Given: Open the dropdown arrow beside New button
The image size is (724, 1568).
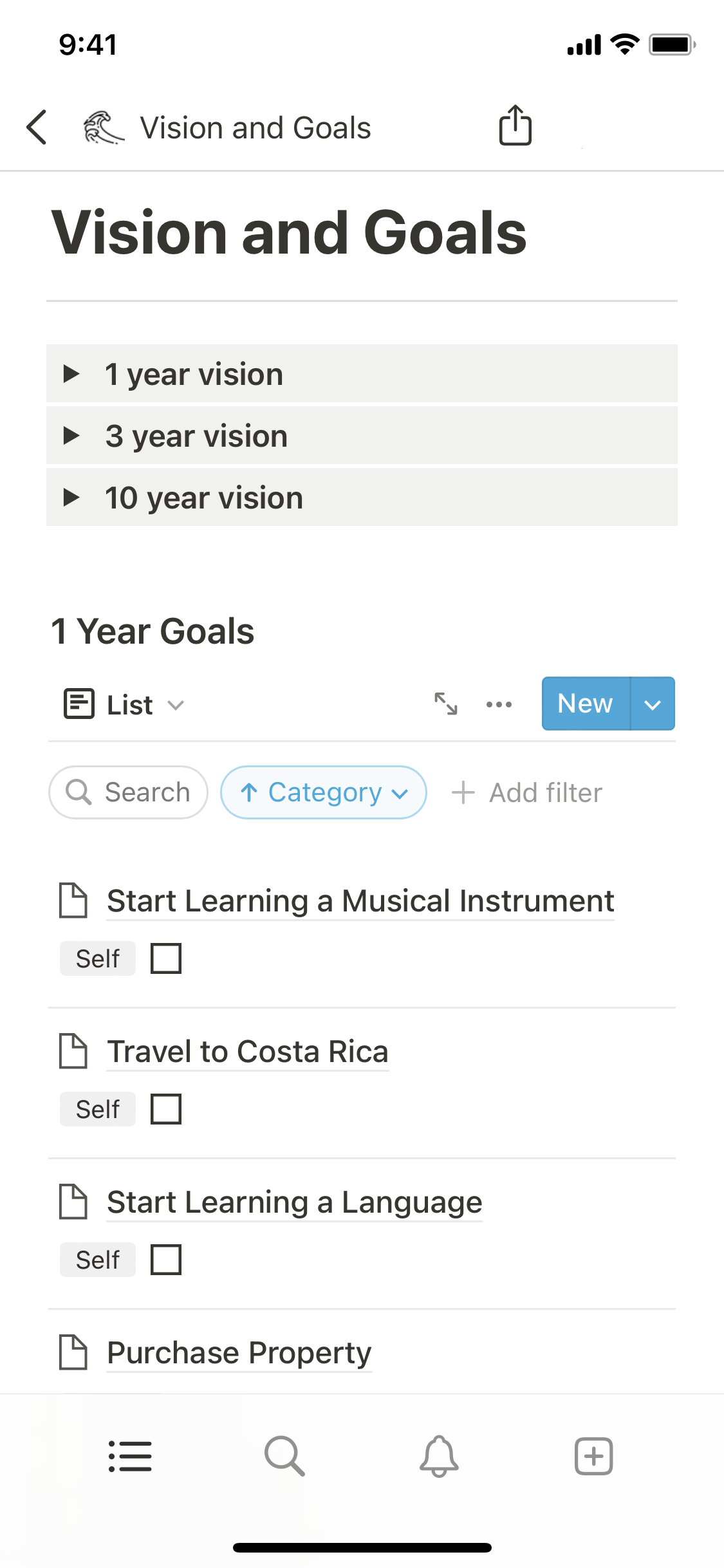Looking at the screenshot, I should [653, 704].
